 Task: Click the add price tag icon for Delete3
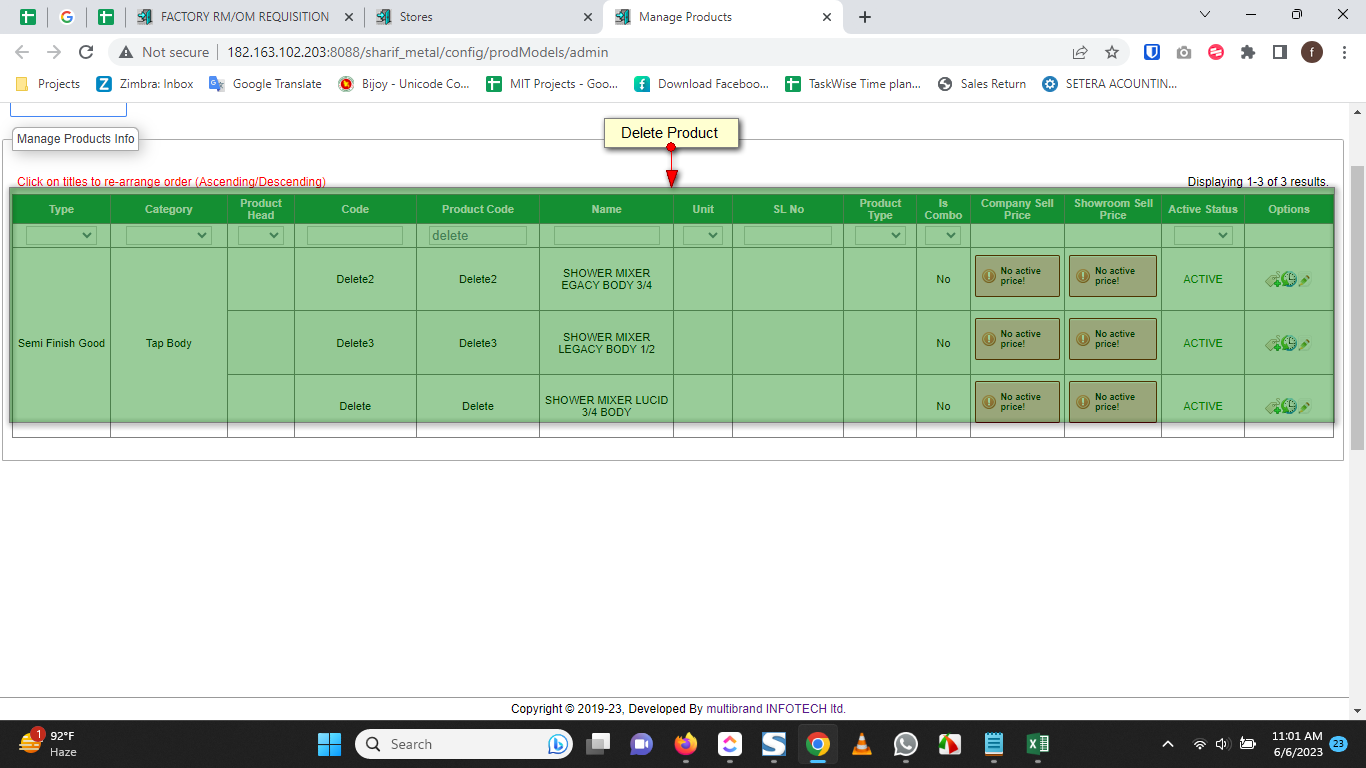(1274, 344)
